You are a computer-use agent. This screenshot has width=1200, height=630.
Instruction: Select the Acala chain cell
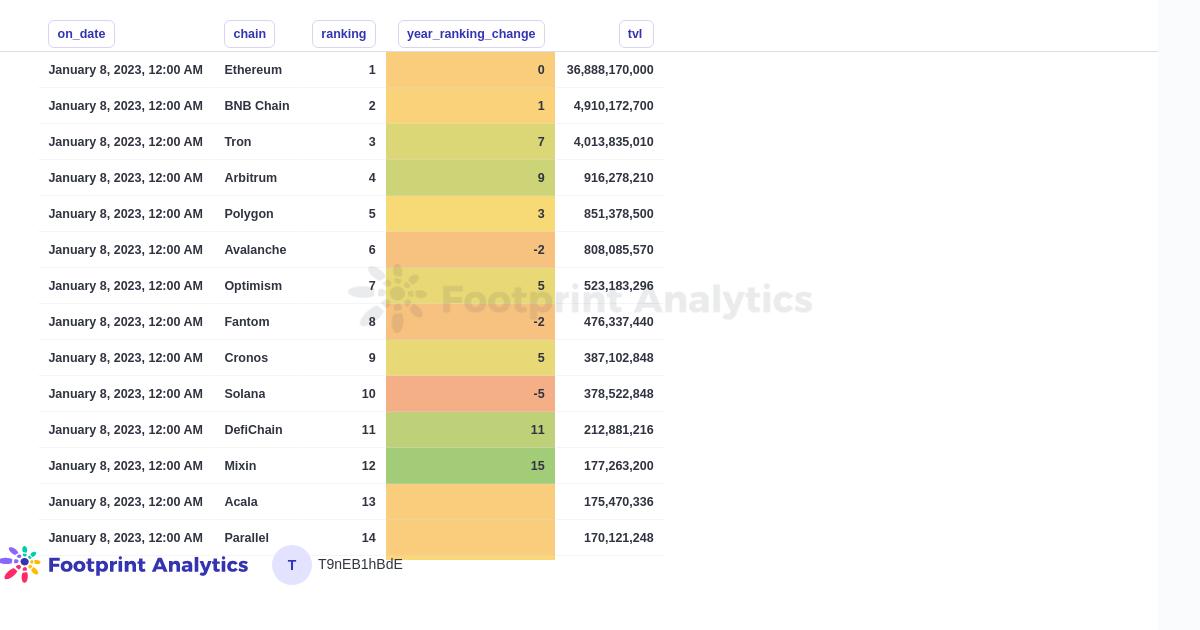(x=241, y=502)
